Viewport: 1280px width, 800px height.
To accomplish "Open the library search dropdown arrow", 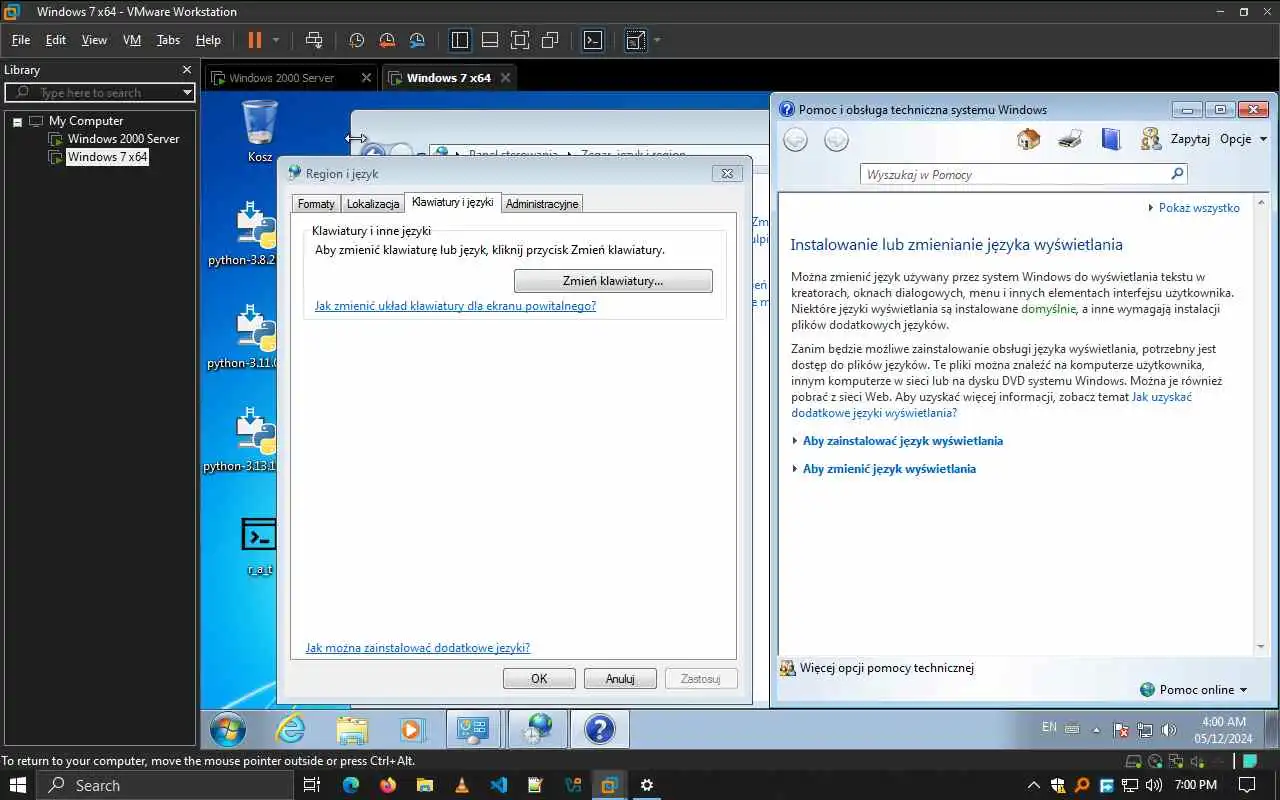I will pyautogui.click(x=187, y=92).
